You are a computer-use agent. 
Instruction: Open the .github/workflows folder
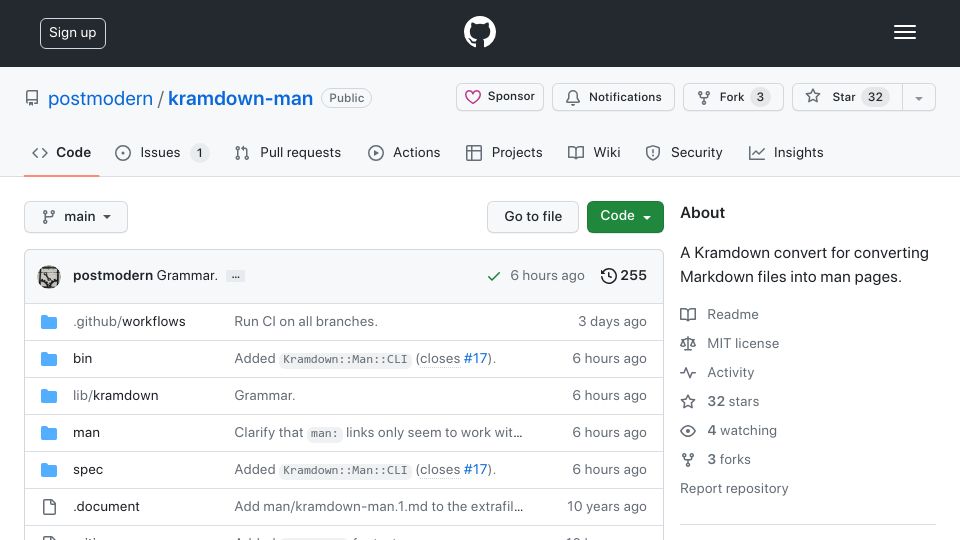(129, 321)
